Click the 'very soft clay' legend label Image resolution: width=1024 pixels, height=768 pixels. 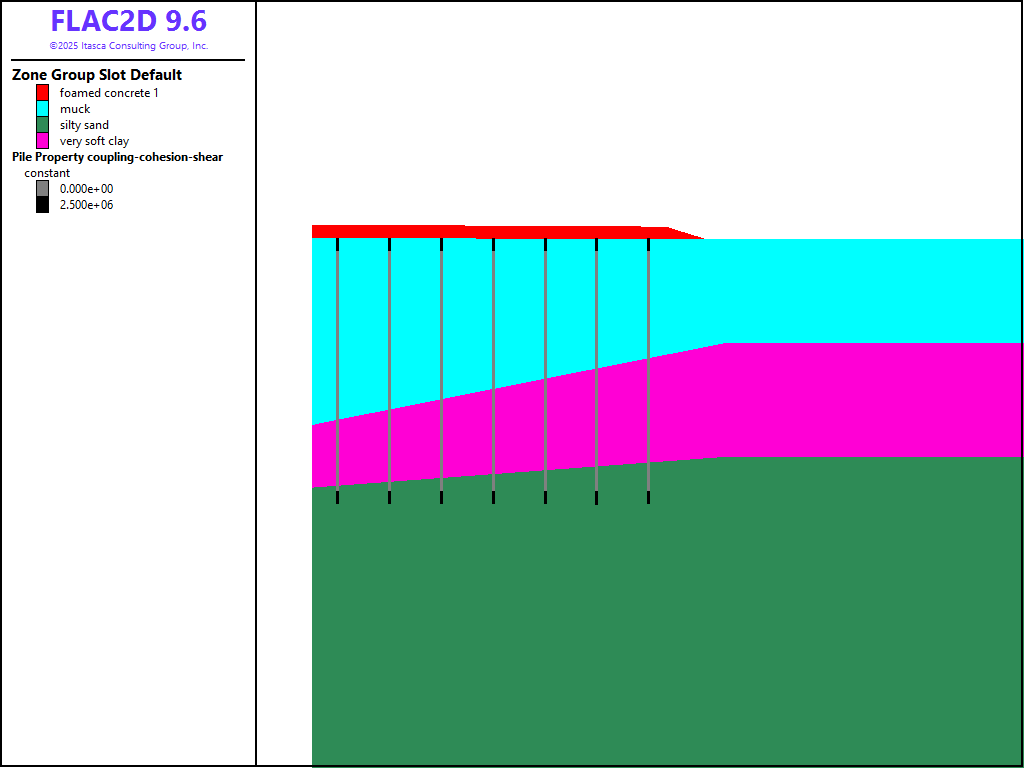pyautogui.click(x=94, y=141)
